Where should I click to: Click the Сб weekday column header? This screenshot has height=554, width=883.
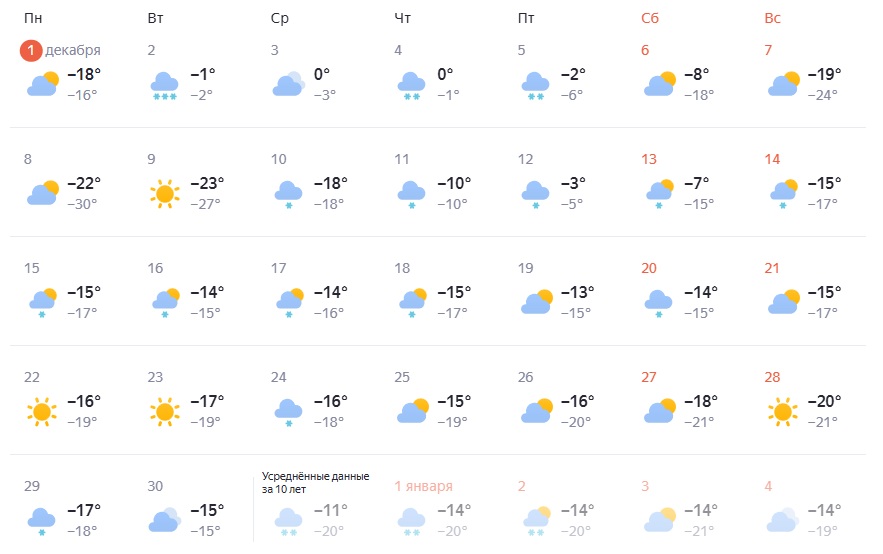(651, 18)
